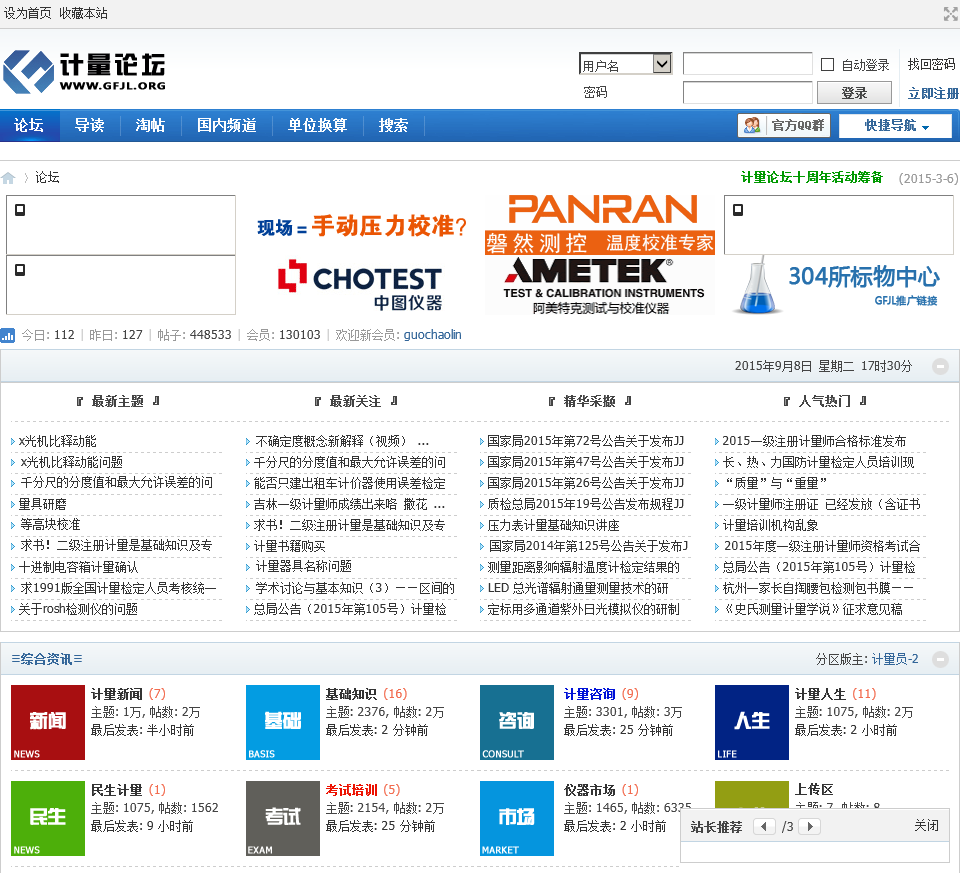Open the 基础知识 forum link
The width and height of the screenshot is (960, 873).
(351, 694)
